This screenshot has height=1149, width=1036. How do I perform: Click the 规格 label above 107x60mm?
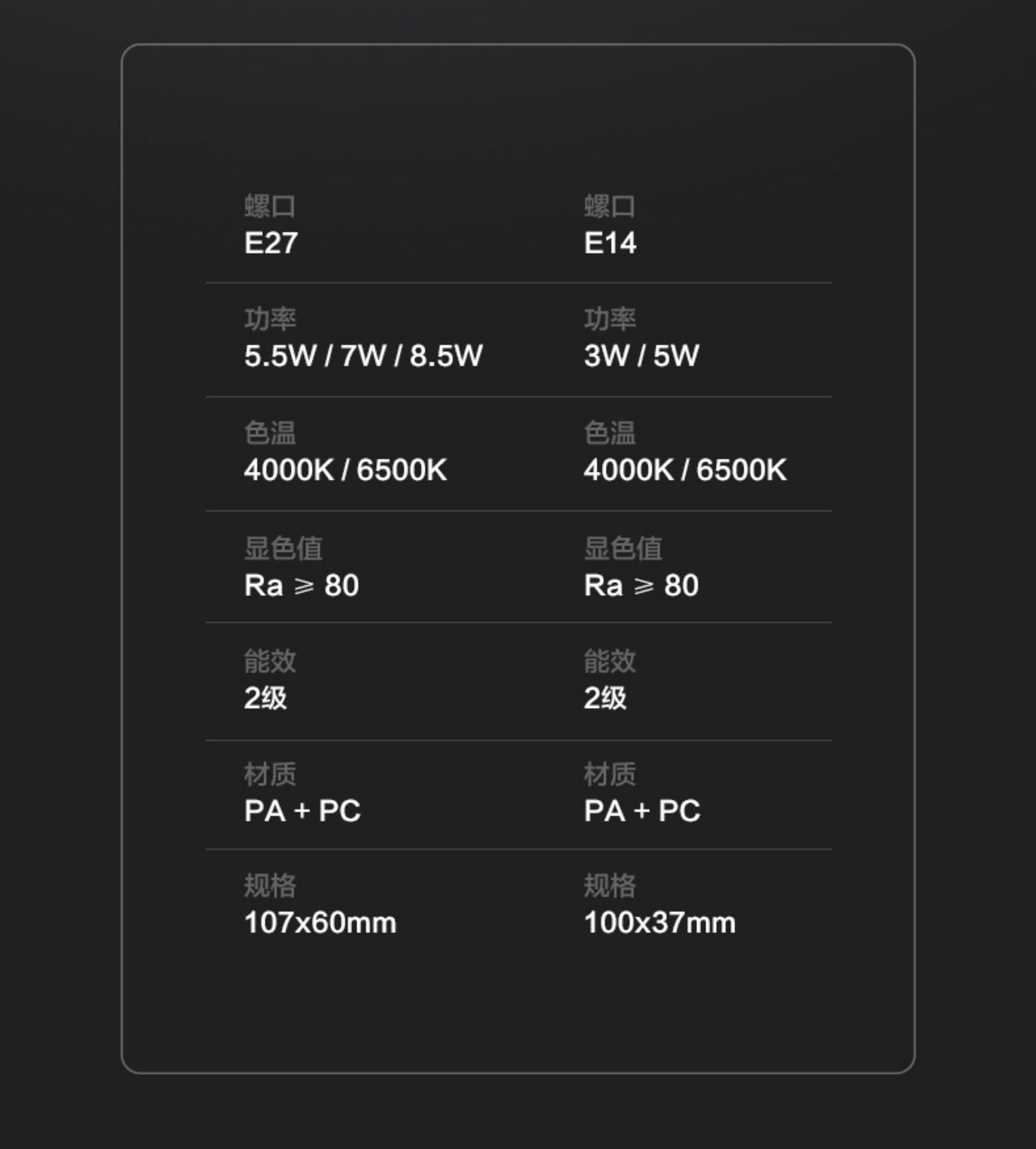click(x=270, y=886)
